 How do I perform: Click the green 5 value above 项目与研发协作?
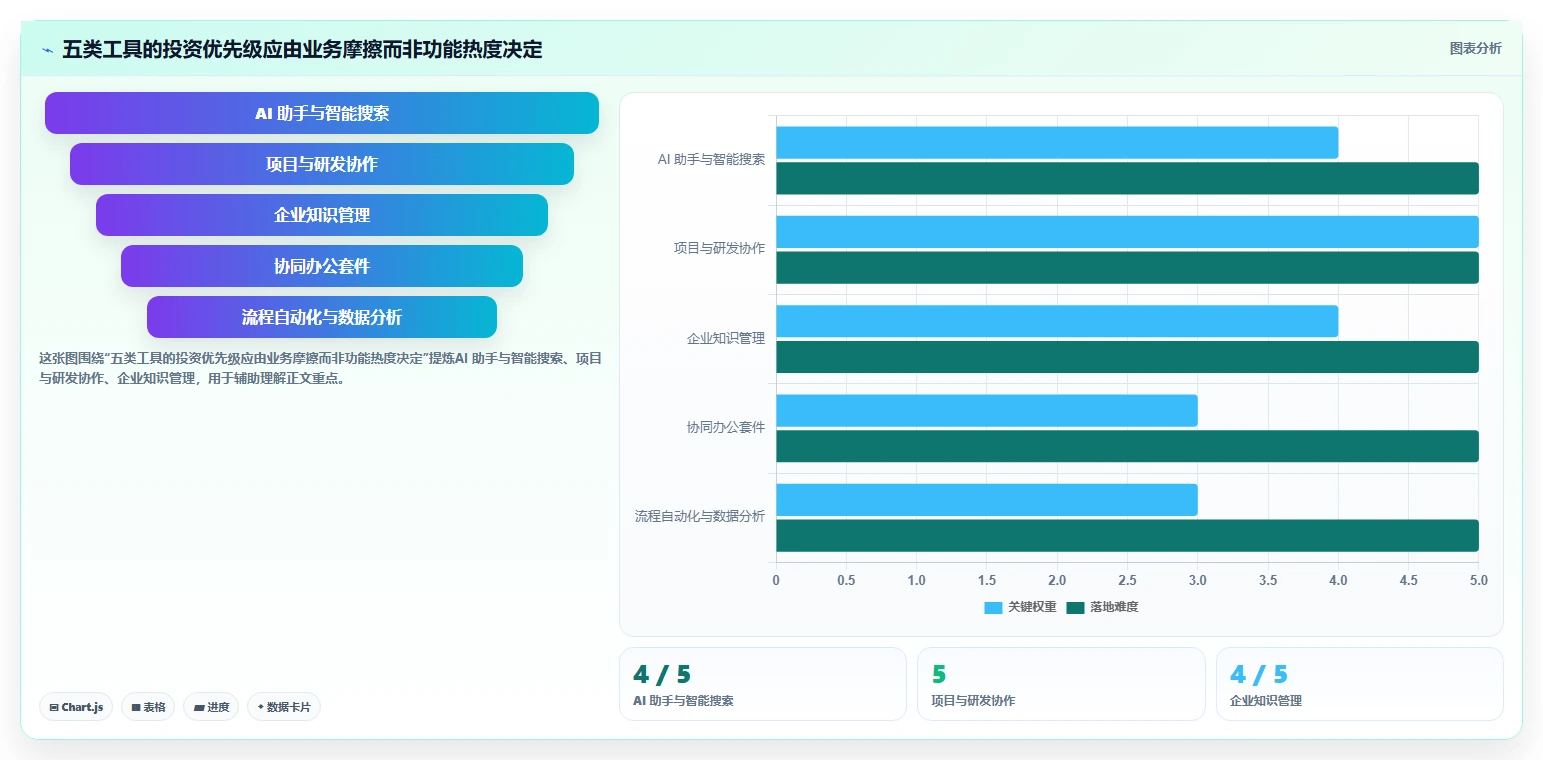(x=939, y=675)
